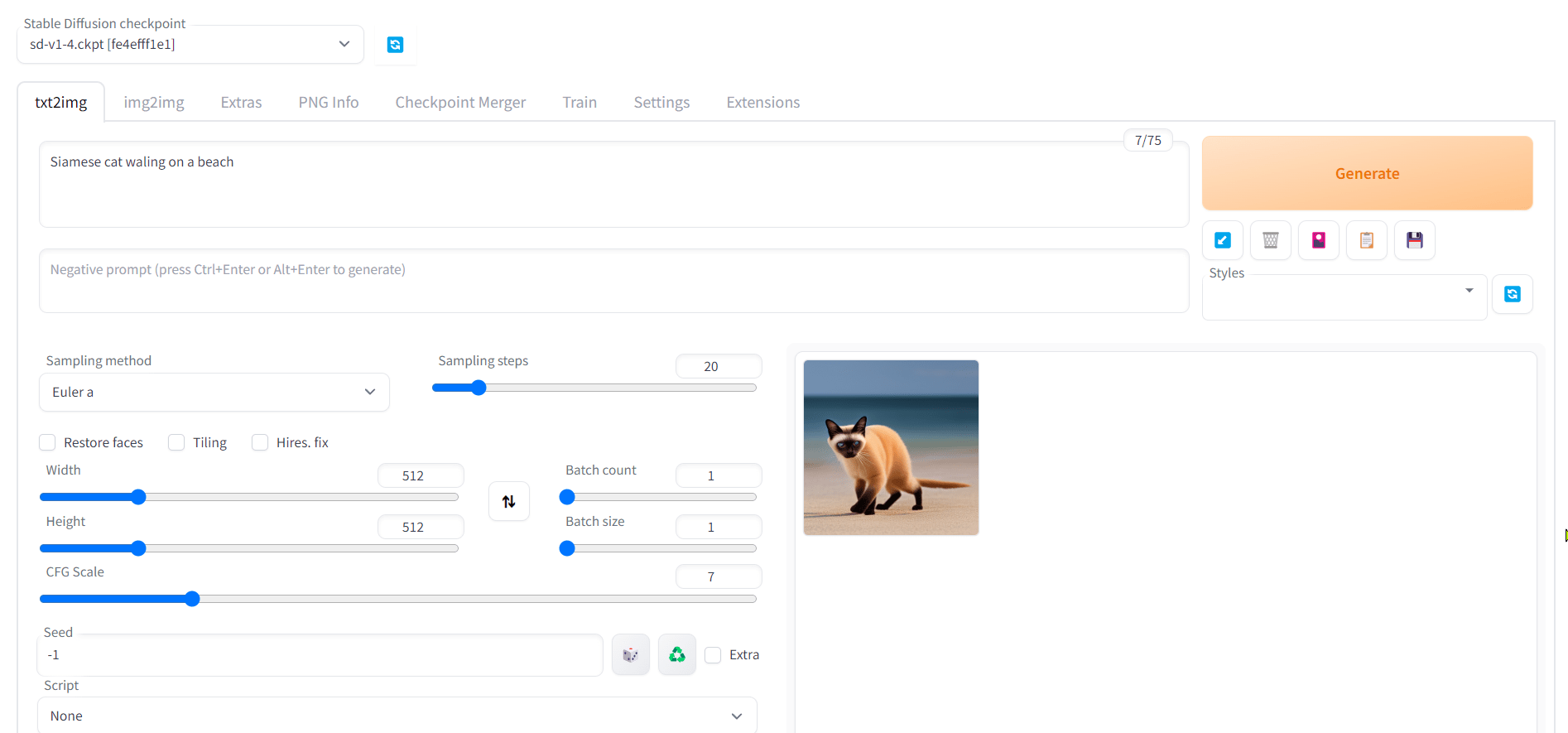Toggle the Extra seed options checkbox
Viewport: 1568px width, 733px height.
[713, 655]
